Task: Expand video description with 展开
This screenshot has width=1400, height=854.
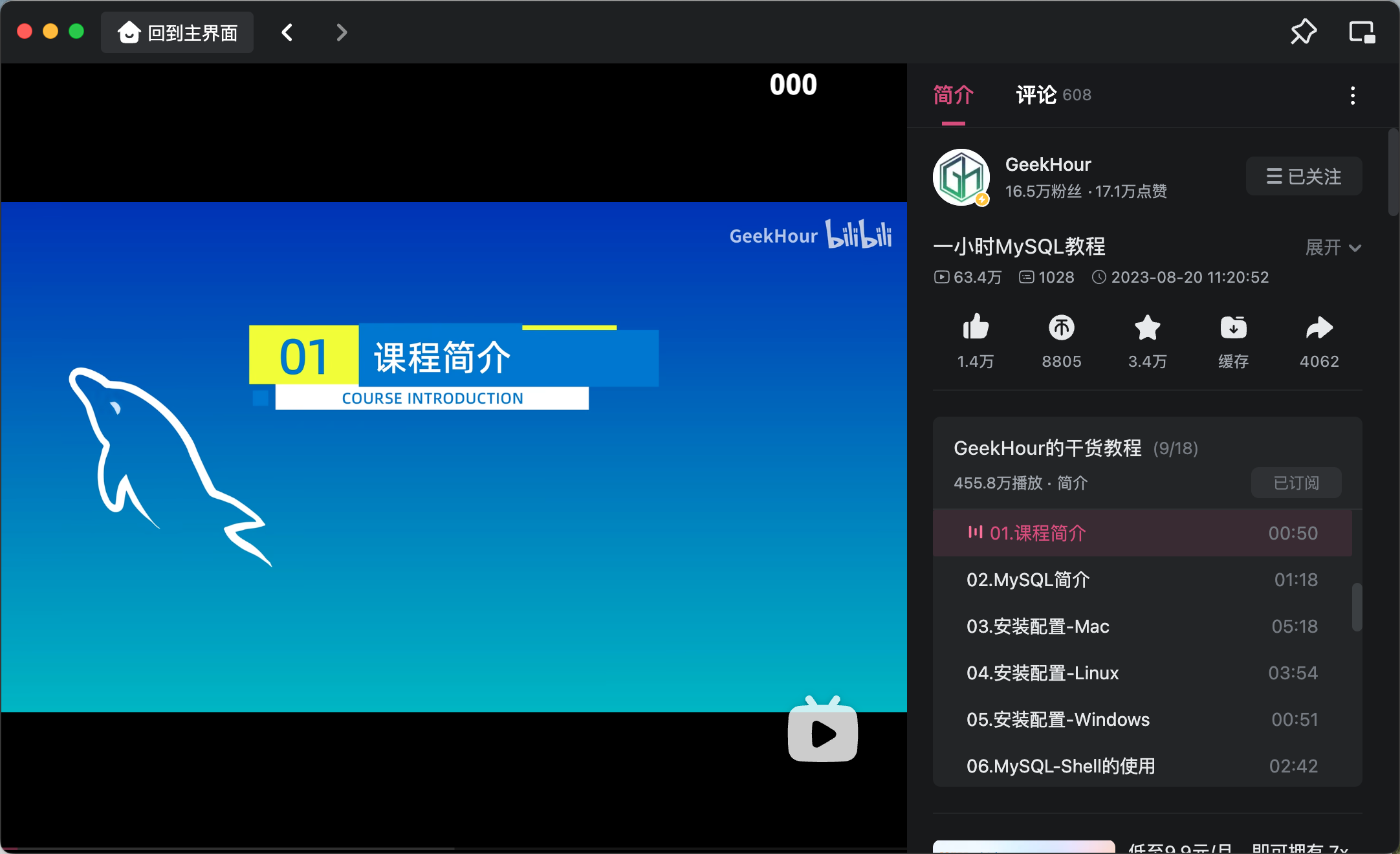Action: (1333, 247)
